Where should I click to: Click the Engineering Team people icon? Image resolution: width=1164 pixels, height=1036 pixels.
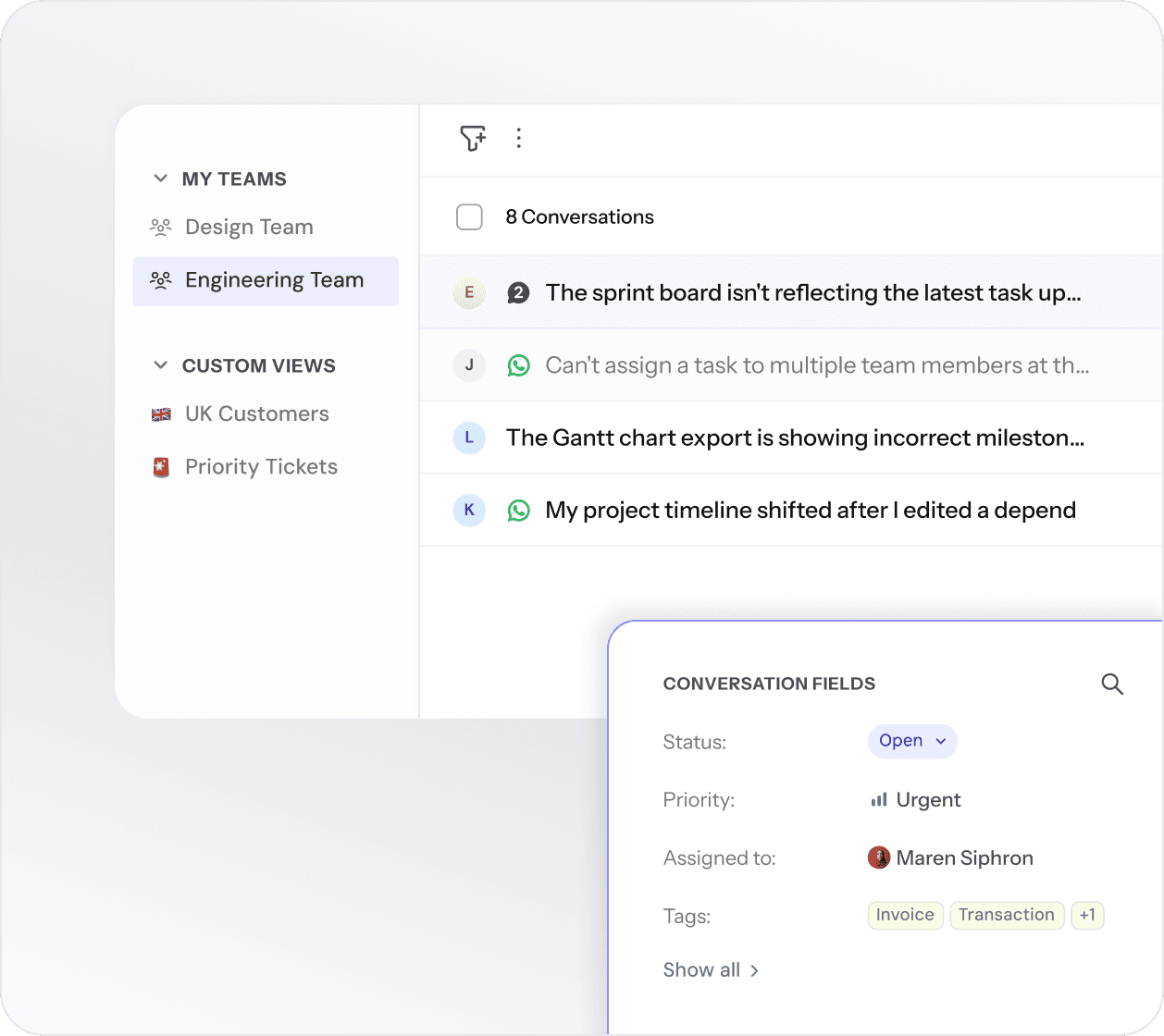[161, 280]
